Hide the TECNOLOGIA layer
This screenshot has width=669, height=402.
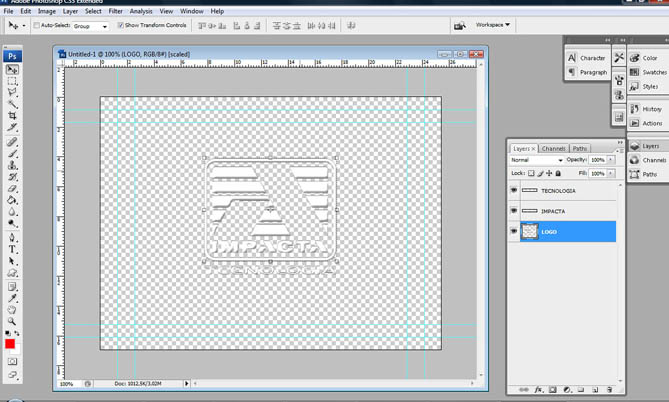click(514, 190)
